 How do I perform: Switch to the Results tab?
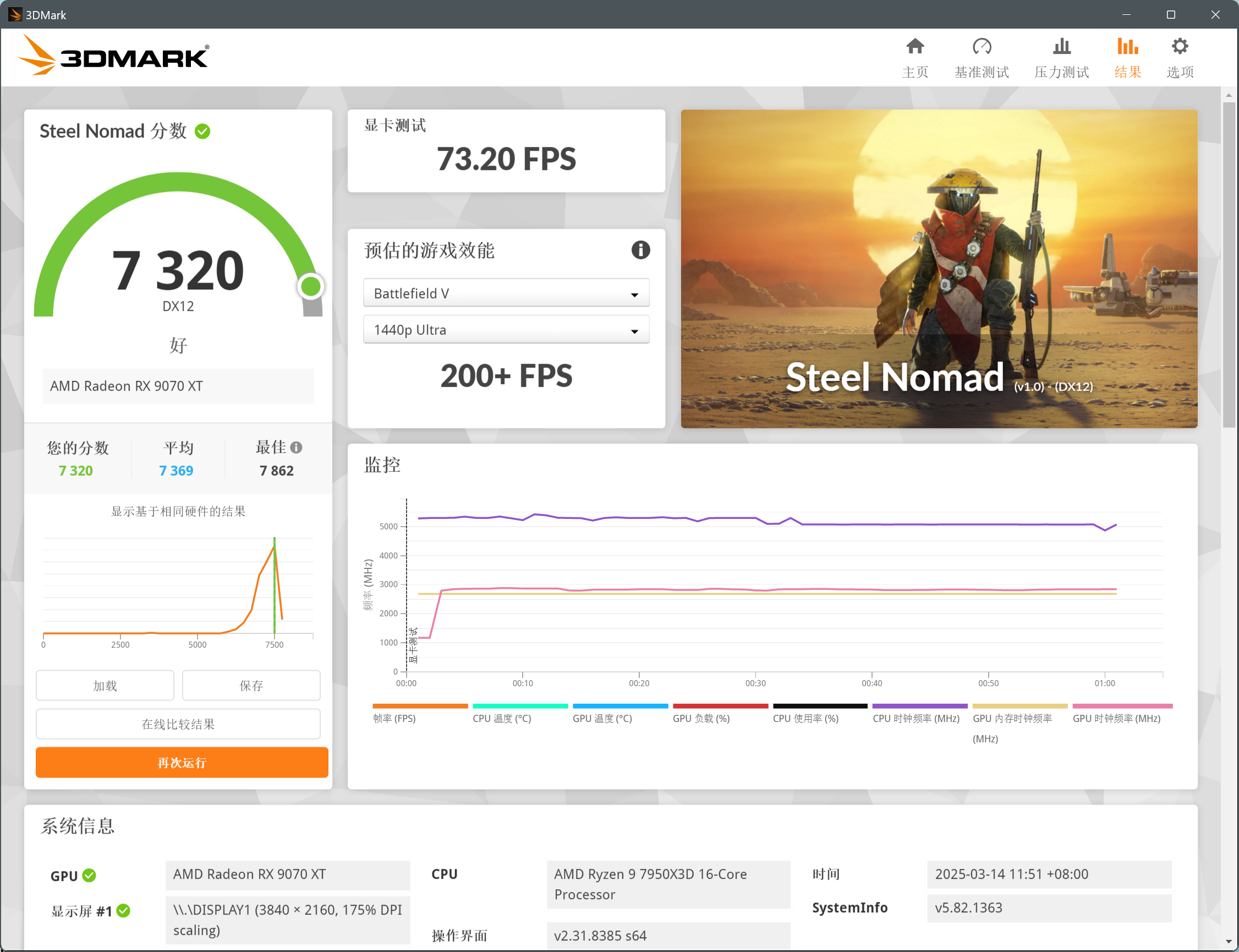tap(1127, 57)
